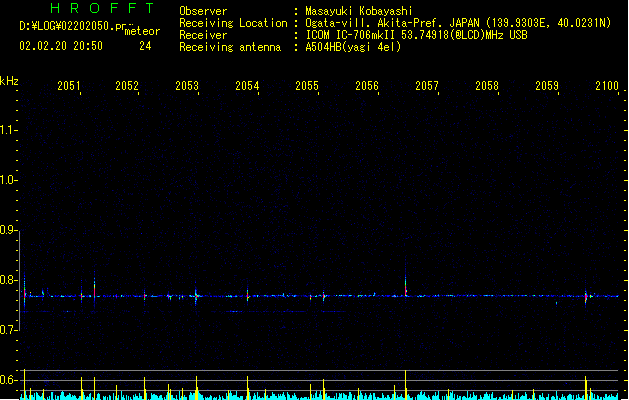This screenshot has height=400, width=629.
Task: Click the 1.0 kHz frequency label
Action: click(8, 180)
